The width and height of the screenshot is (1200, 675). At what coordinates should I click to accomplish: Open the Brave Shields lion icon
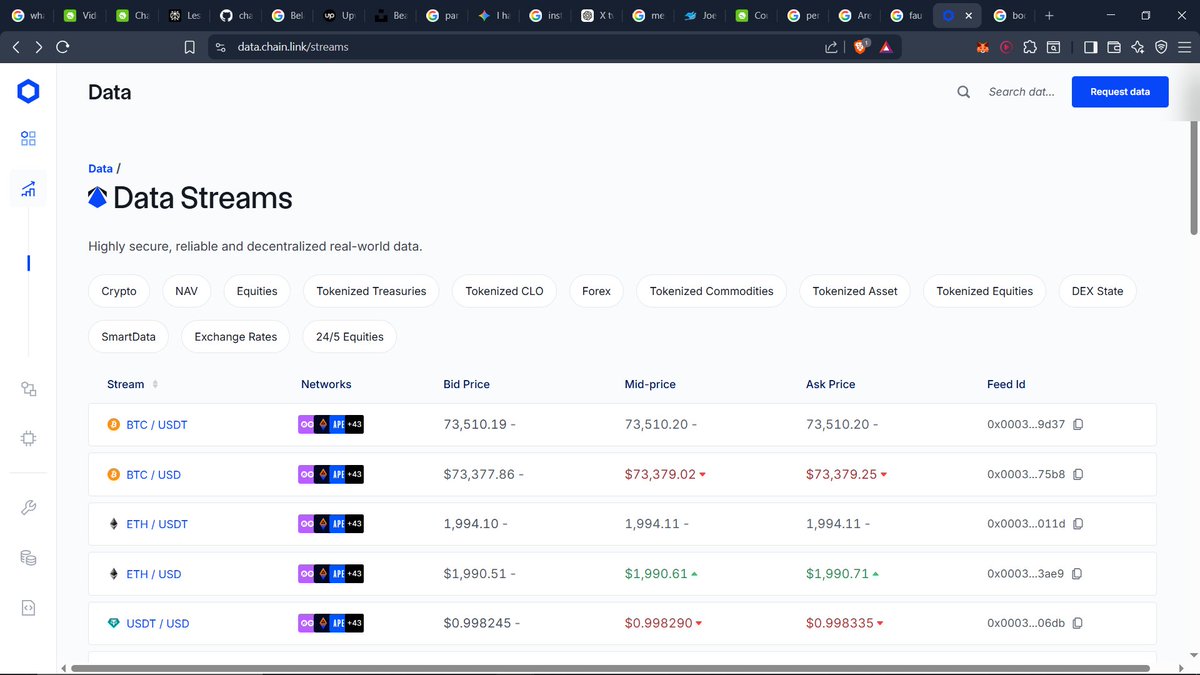(861, 46)
